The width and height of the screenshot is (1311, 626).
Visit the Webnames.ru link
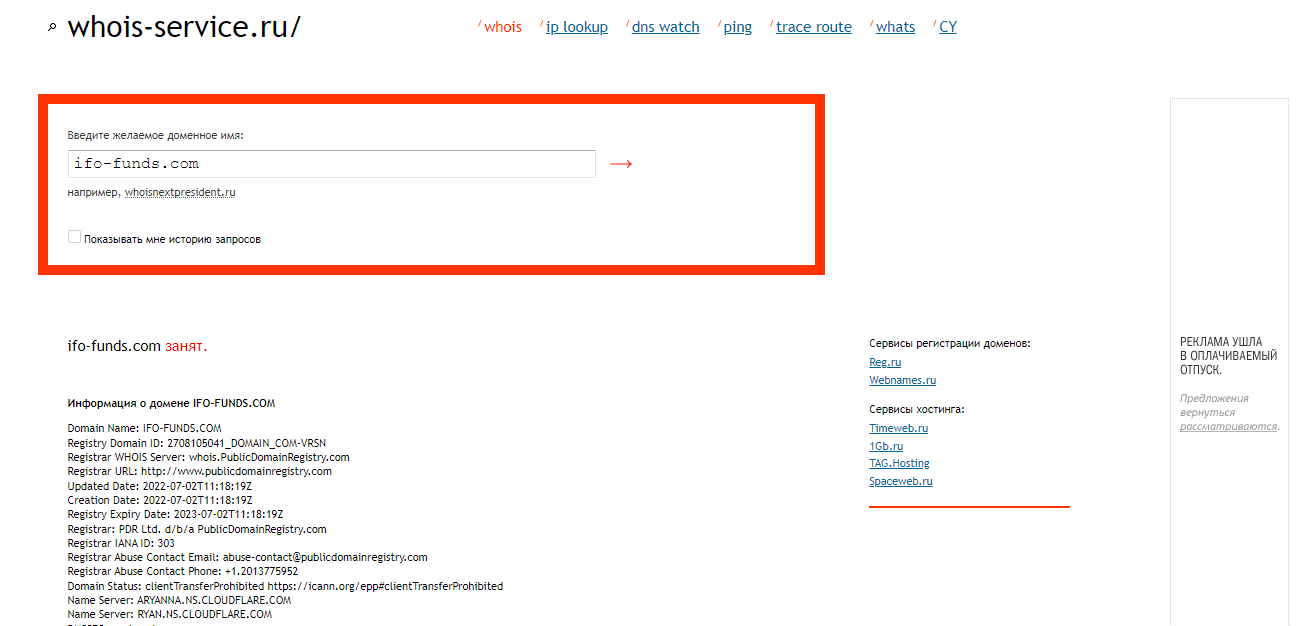pyautogui.click(x=902, y=380)
